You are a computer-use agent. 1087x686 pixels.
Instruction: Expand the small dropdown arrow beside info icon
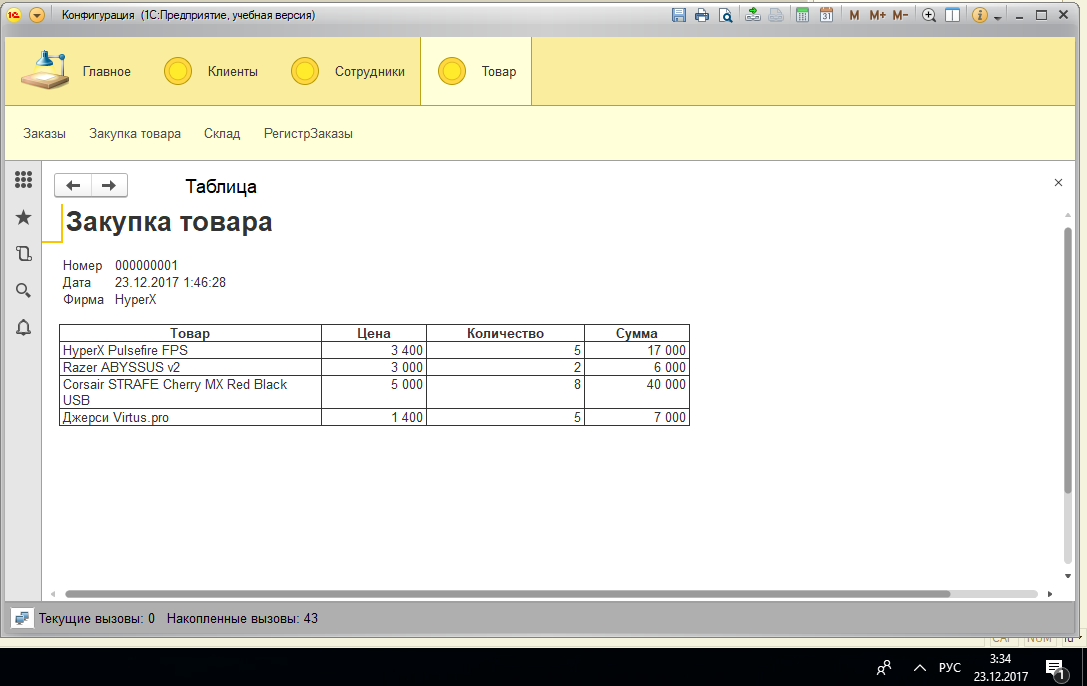[998, 17]
